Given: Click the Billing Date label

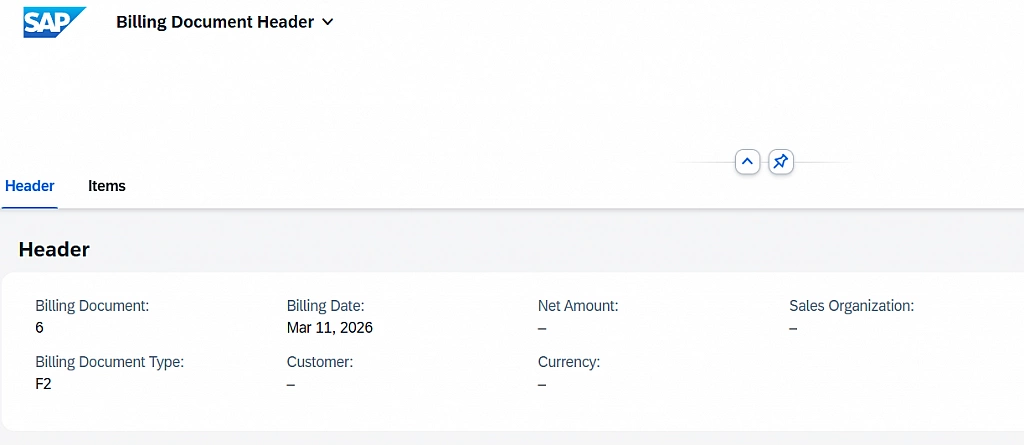Looking at the screenshot, I should [x=325, y=306].
